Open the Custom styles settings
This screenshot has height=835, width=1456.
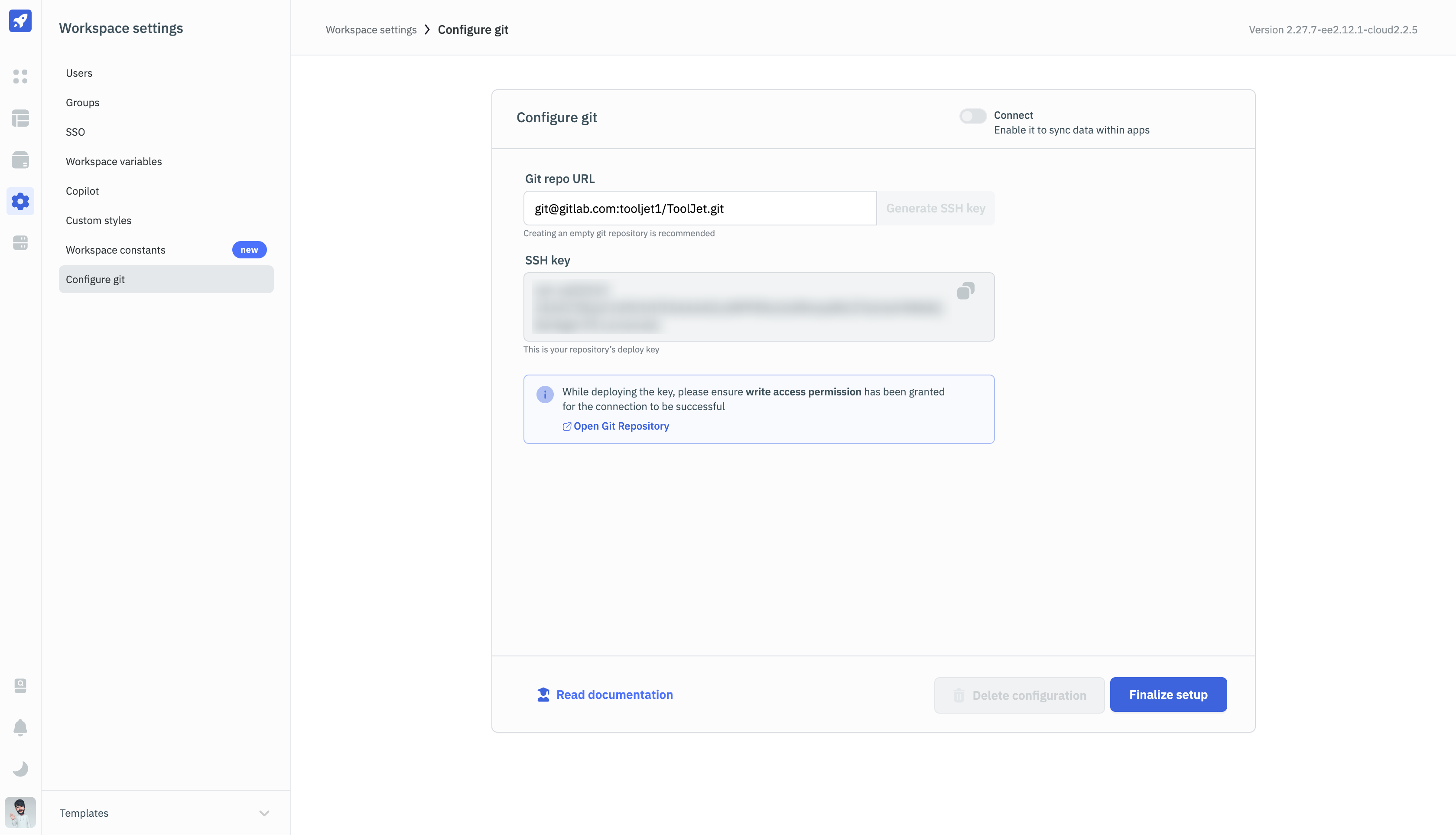click(x=99, y=220)
